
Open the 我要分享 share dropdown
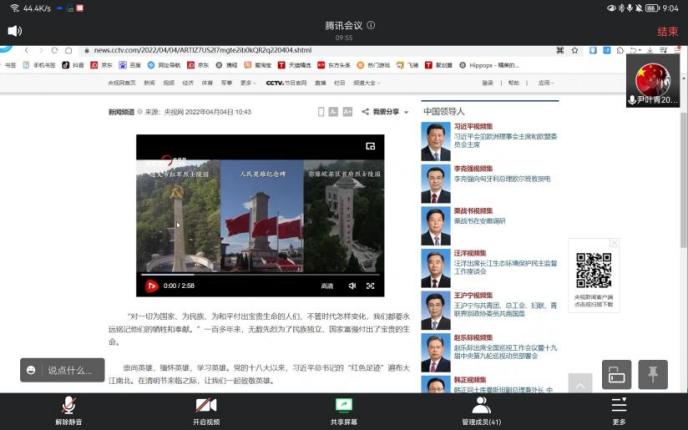pyautogui.click(x=386, y=112)
